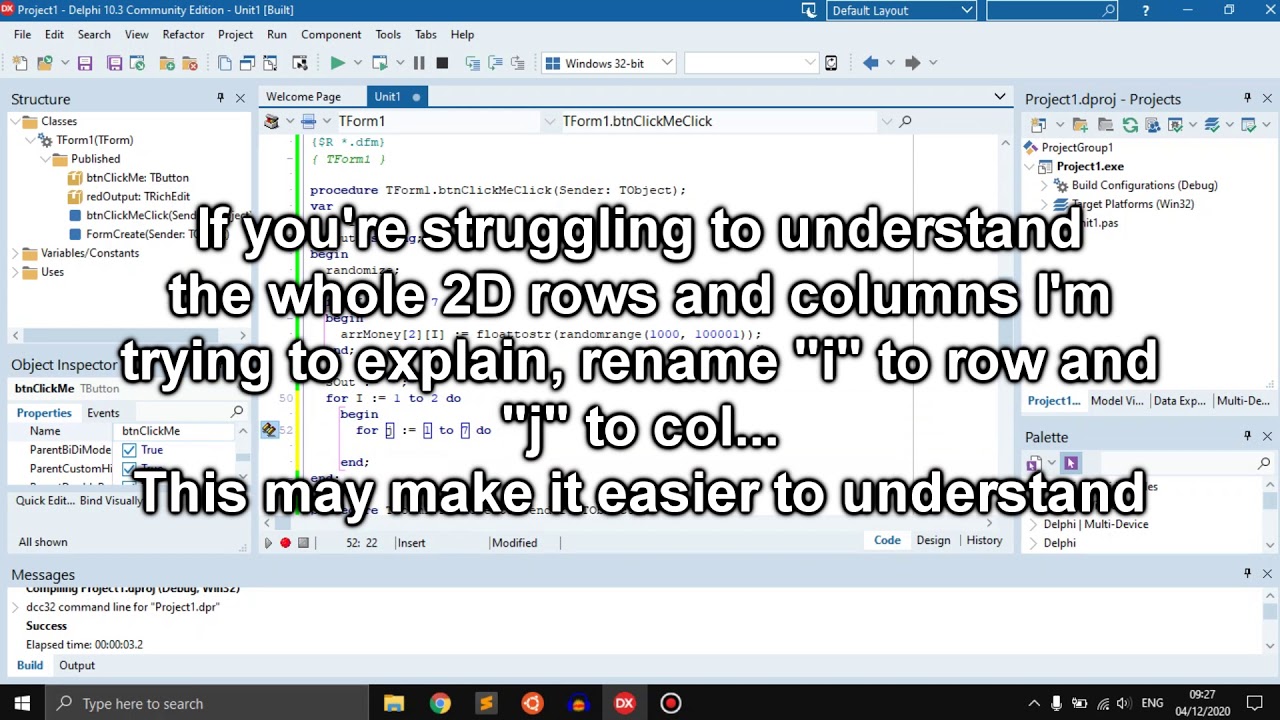
Task: Open the Component menu
Action: 331,34
